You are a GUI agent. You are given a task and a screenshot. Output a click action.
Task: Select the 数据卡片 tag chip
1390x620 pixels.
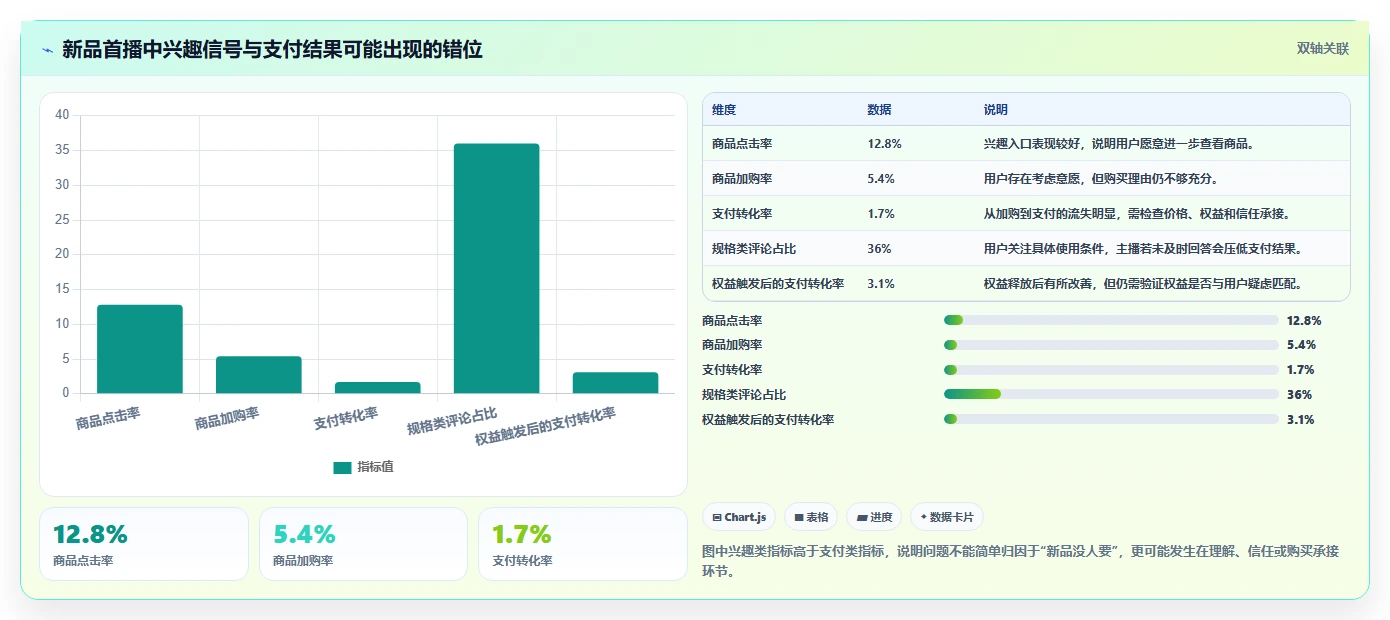tap(947, 517)
